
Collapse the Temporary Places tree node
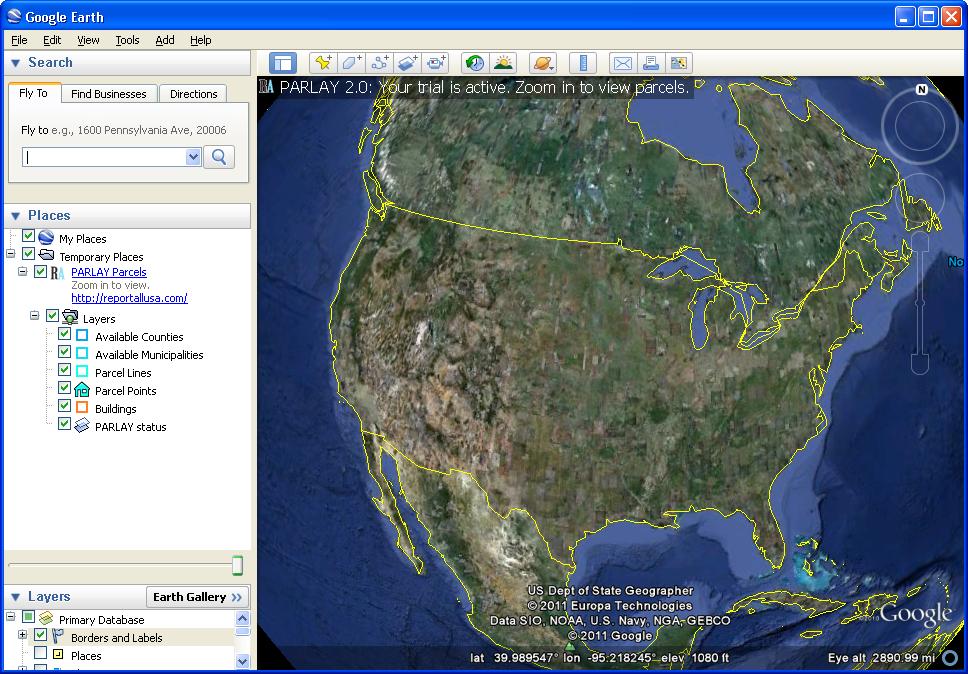[10, 254]
